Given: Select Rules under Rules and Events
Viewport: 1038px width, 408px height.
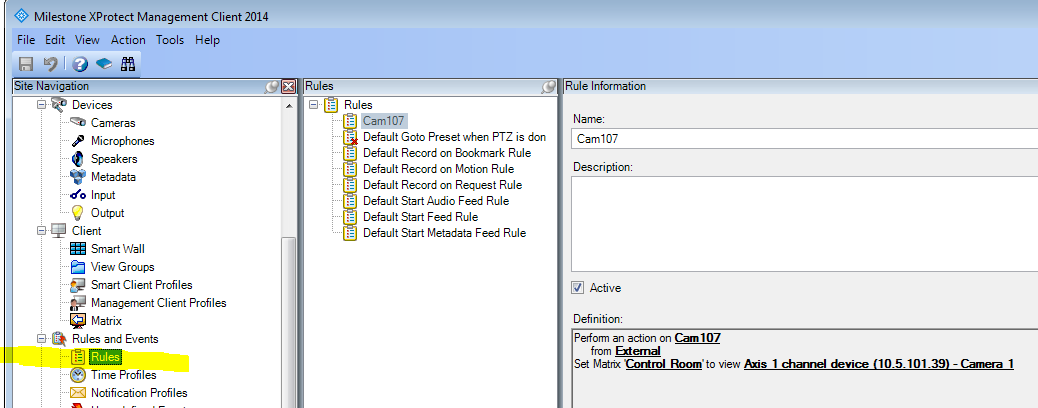Looking at the screenshot, I should 106,357.
